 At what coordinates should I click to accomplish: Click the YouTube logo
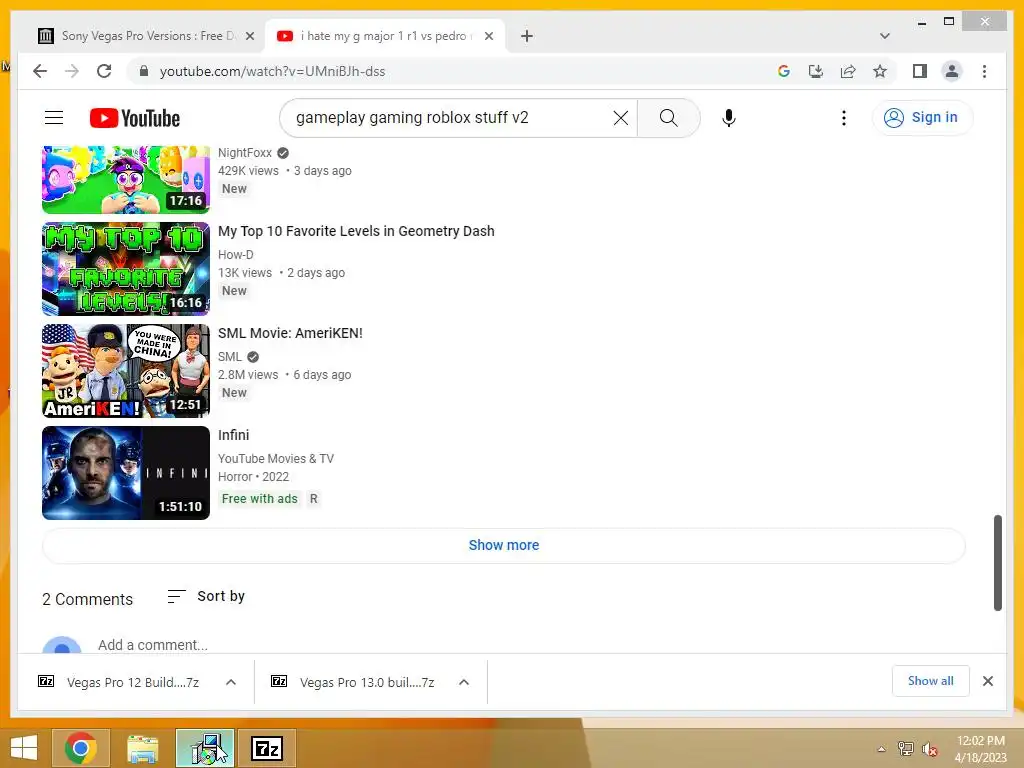coord(135,118)
